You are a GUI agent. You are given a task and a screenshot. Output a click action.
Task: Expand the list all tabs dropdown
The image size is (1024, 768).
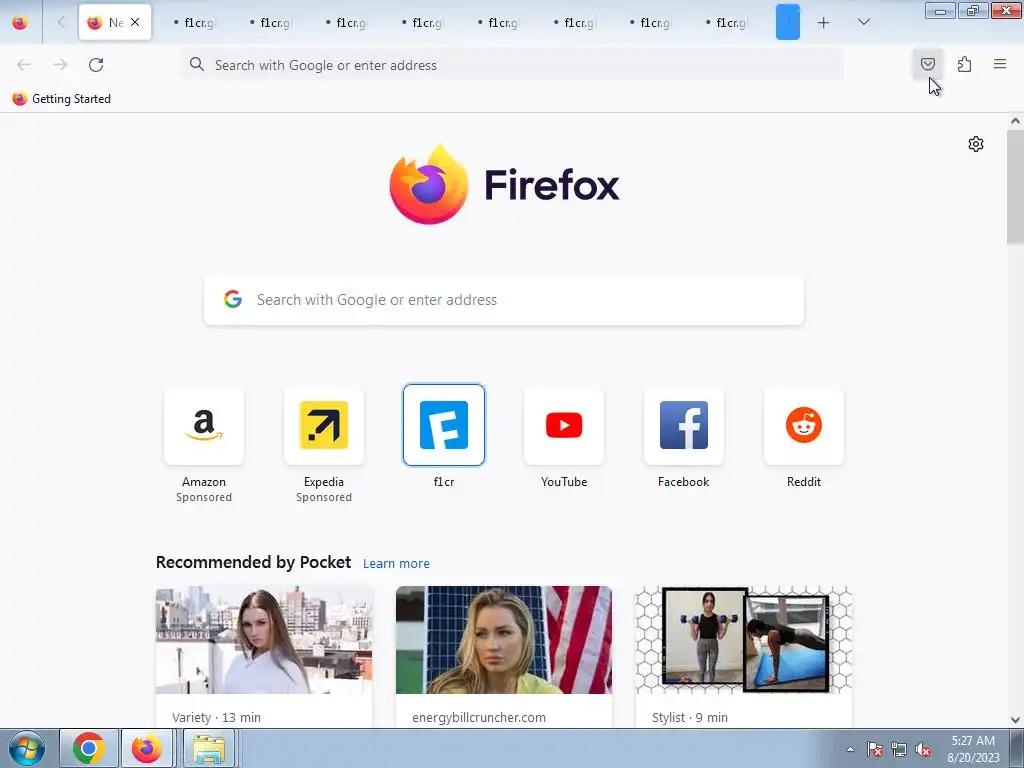point(863,23)
